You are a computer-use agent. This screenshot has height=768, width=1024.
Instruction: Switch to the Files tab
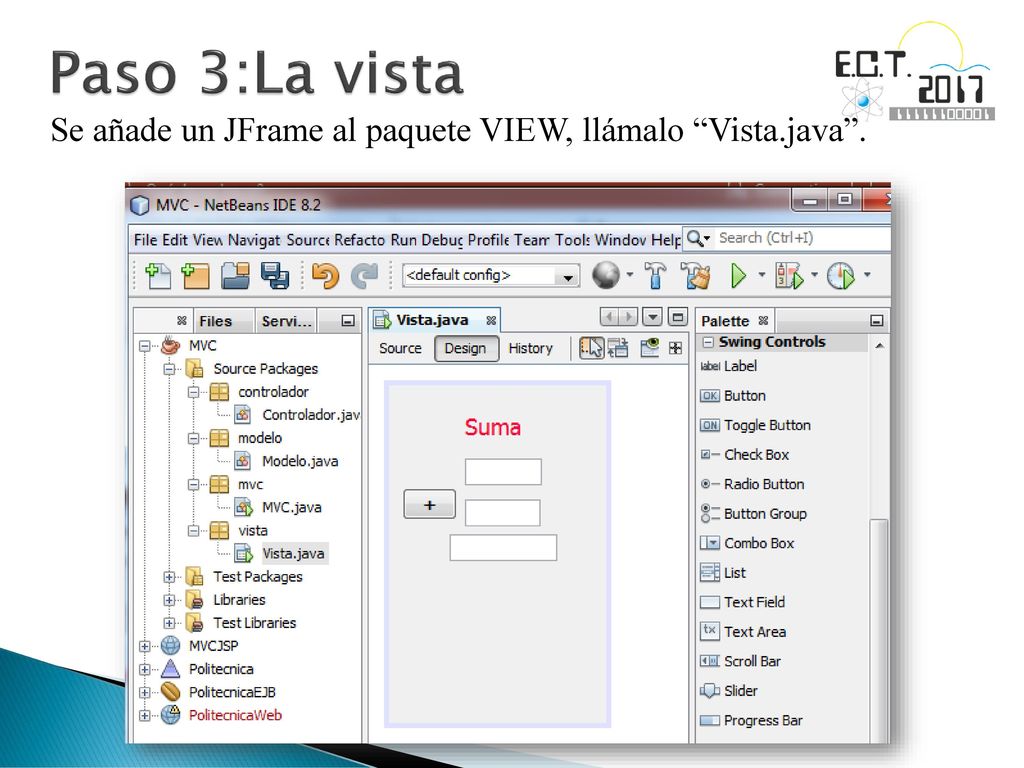pyautogui.click(x=216, y=321)
